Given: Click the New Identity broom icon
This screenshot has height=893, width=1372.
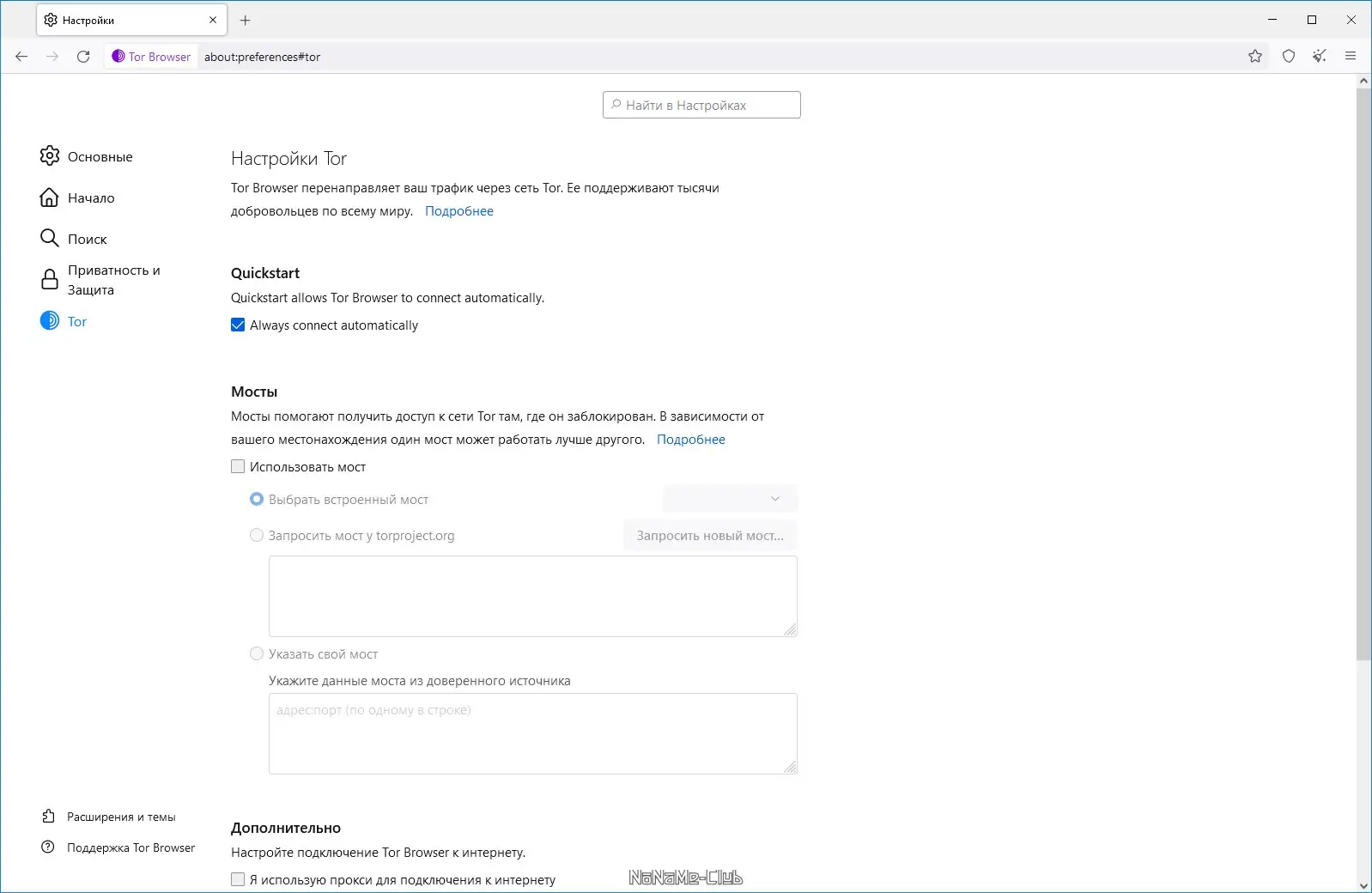Looking at the screenshot, I should 1320,57.
